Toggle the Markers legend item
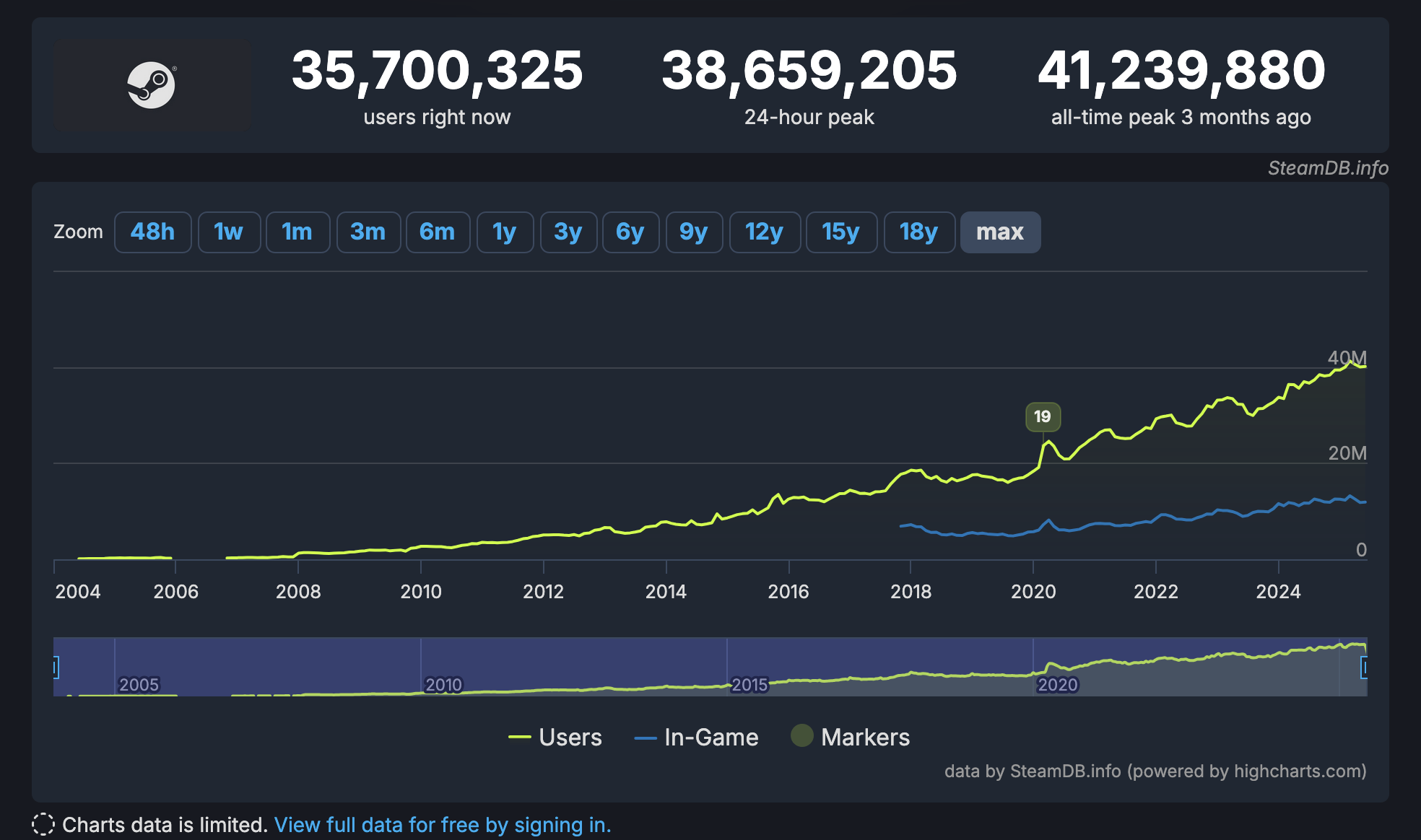 tap(850, 738)
